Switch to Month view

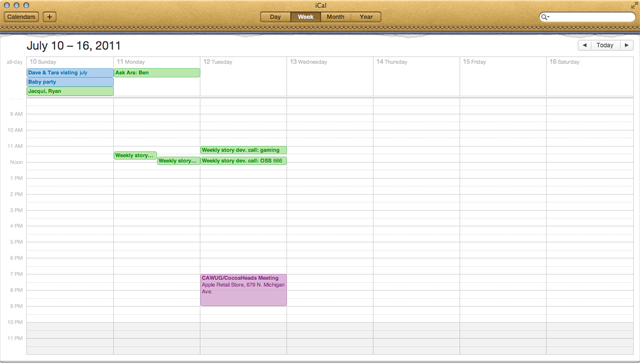coord(336,17)
